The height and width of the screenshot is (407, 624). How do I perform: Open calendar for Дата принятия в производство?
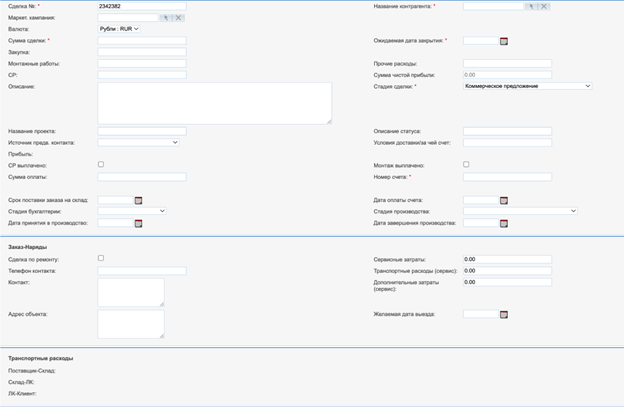[138, 223]
